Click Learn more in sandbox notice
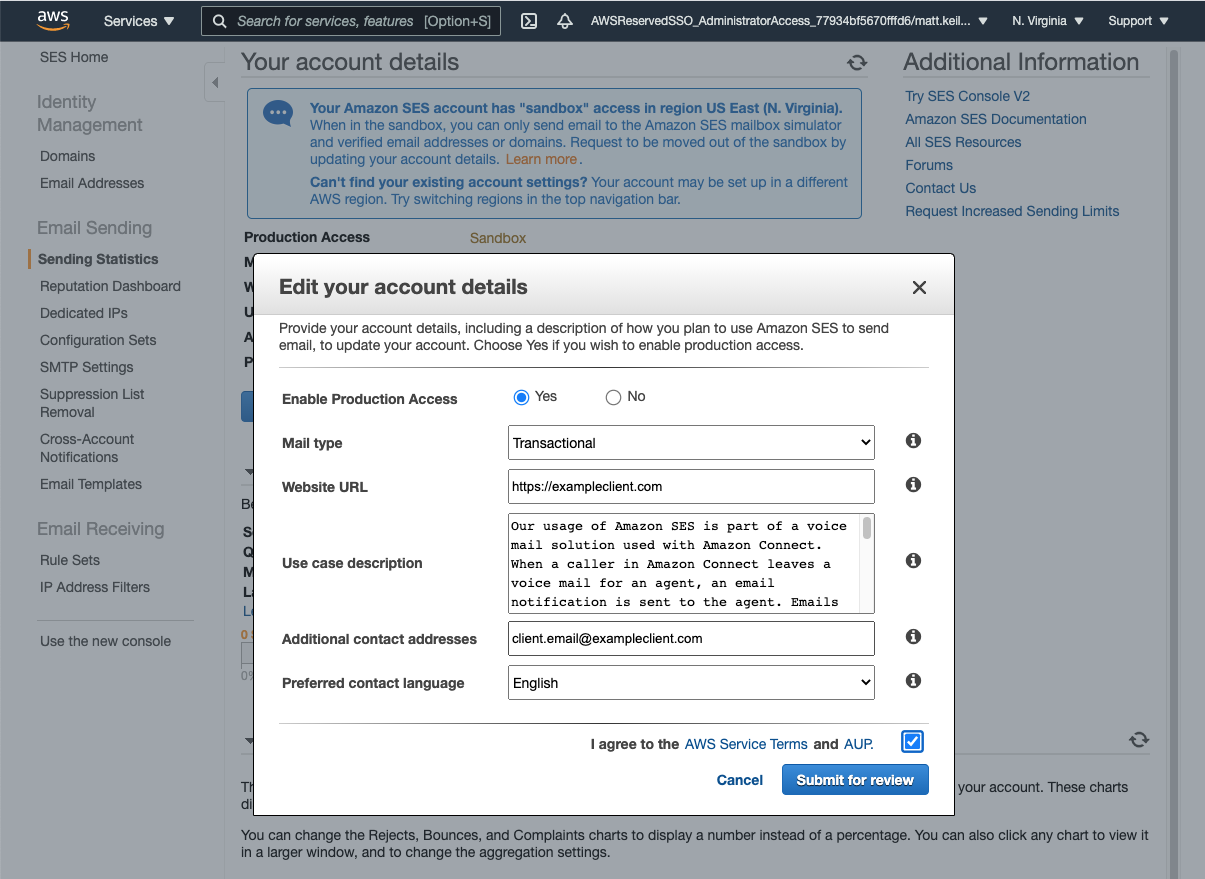This screenshot has height=879, width=1205. 541,159
